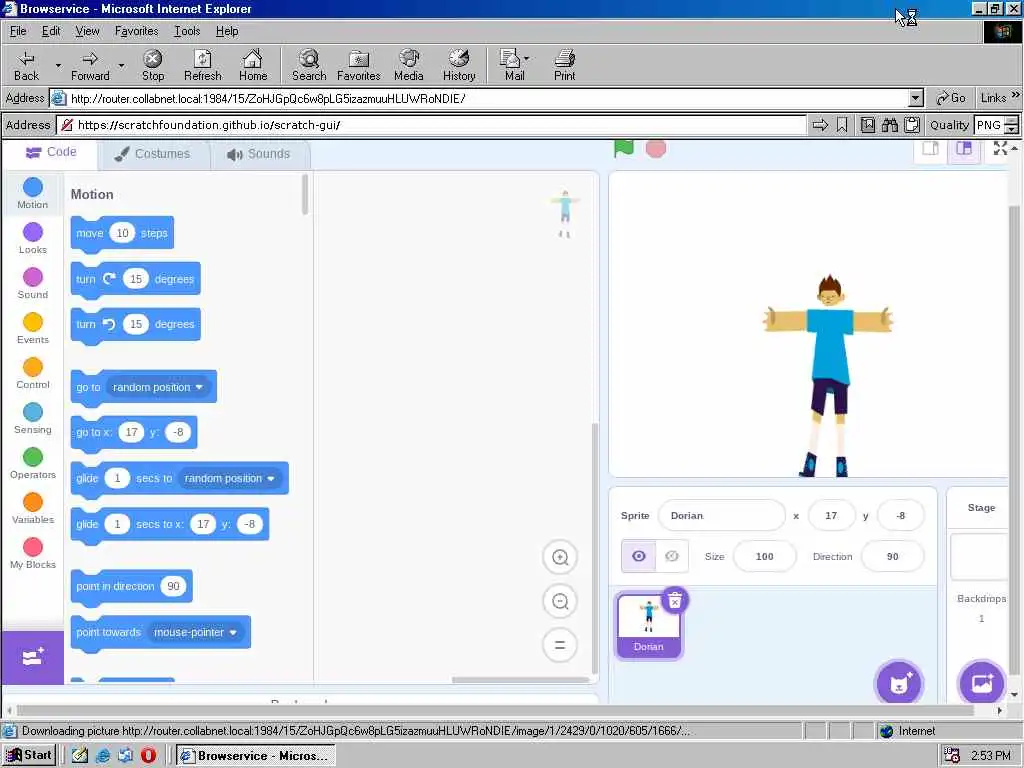
Task: Open the Back button history dropdown arrow
Action: [x=57, y=66]
